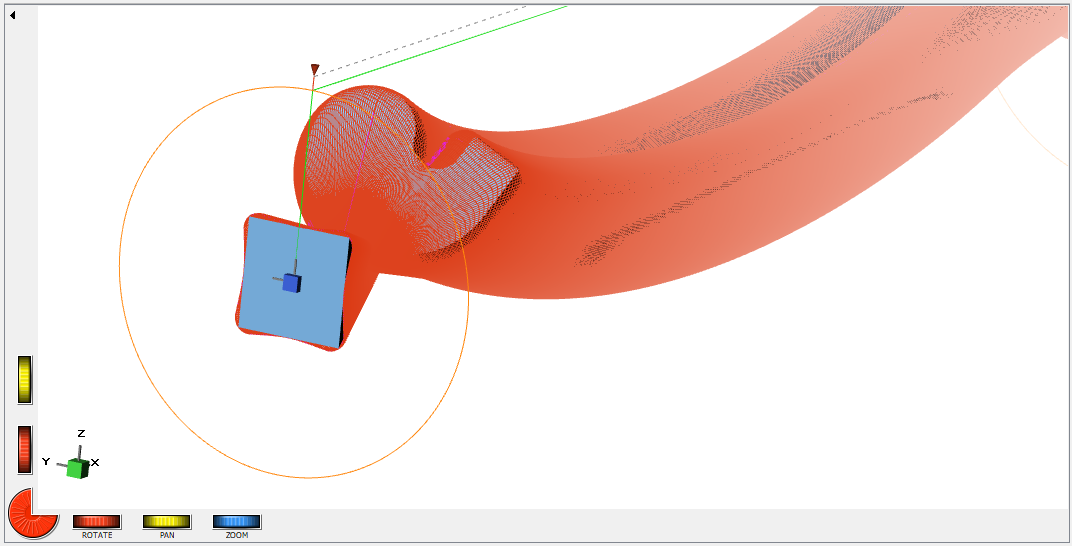1072x546 pixels.
Task: Click the Y axis label on the gizmo
Action: click(46, 462)
